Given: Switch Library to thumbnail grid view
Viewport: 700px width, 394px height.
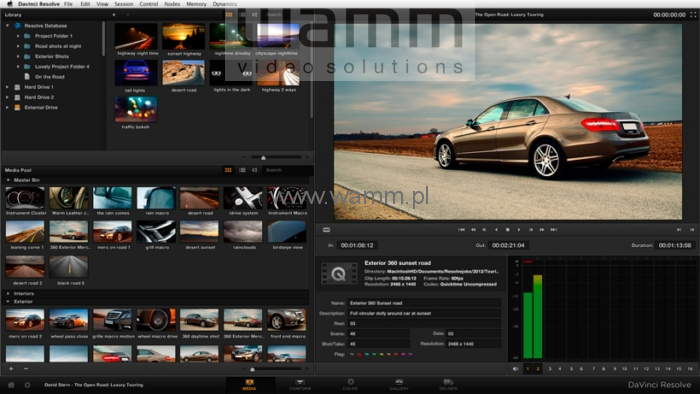Looking at the screenshot, I should click(x=229, y=15).
